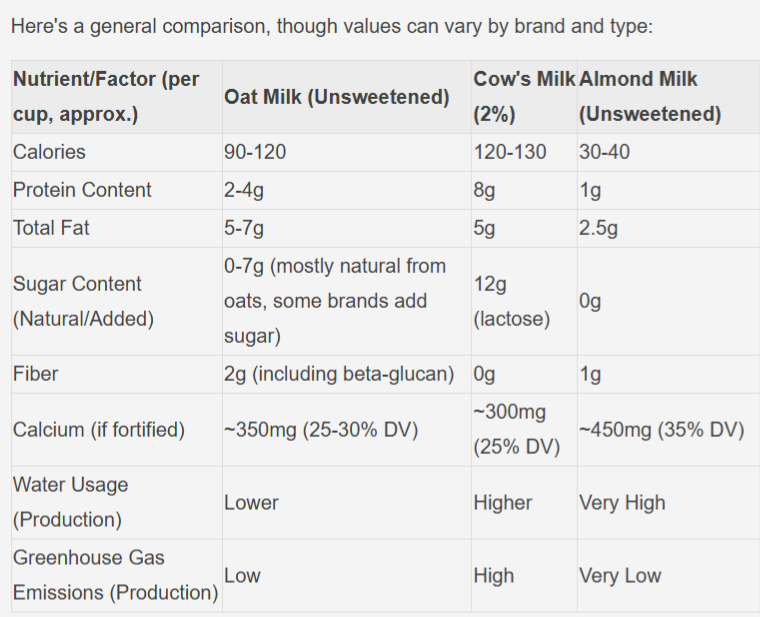This screenshot has width=760, height=617.
Task: Click the Greenhouse Gas Emissions row label
Action: click(x=116, y=575)
